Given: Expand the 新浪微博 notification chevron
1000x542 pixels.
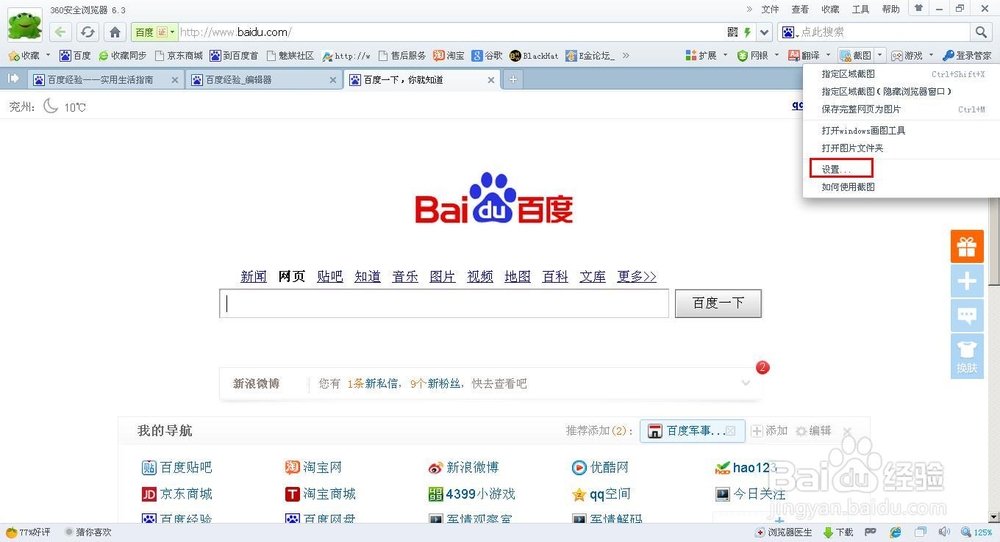Looking at the screenshot, I should point(746,383).
